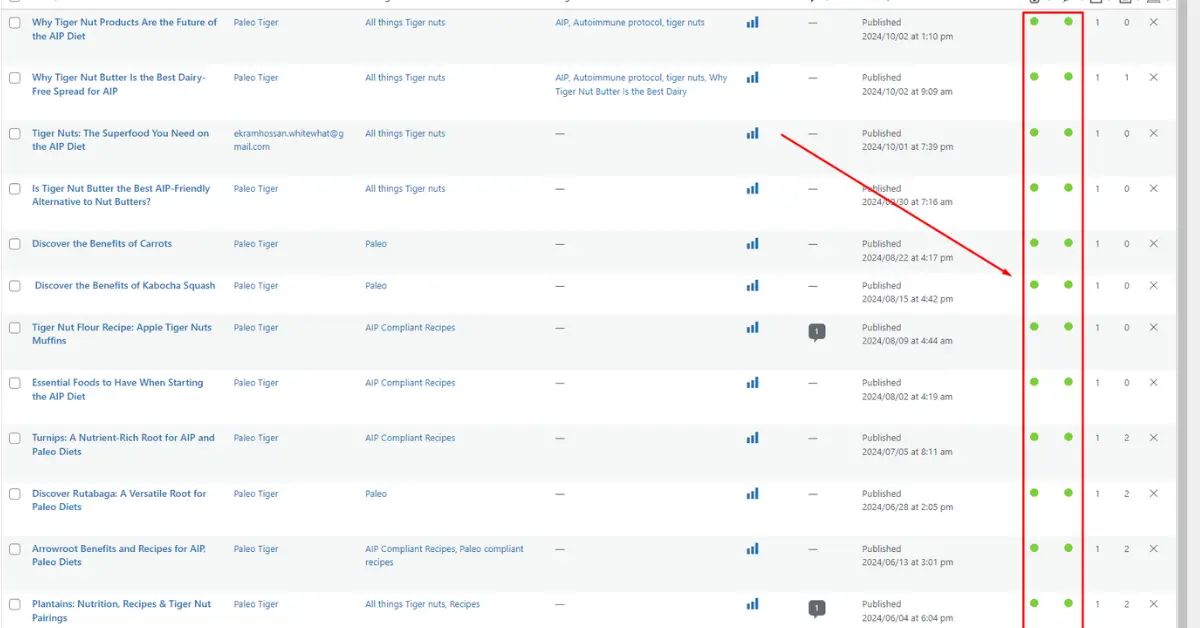Screen dimensions: 1200x628
Task: Open stats icon for Arrowroot Benefits post
Action: [x=752, y=548]
